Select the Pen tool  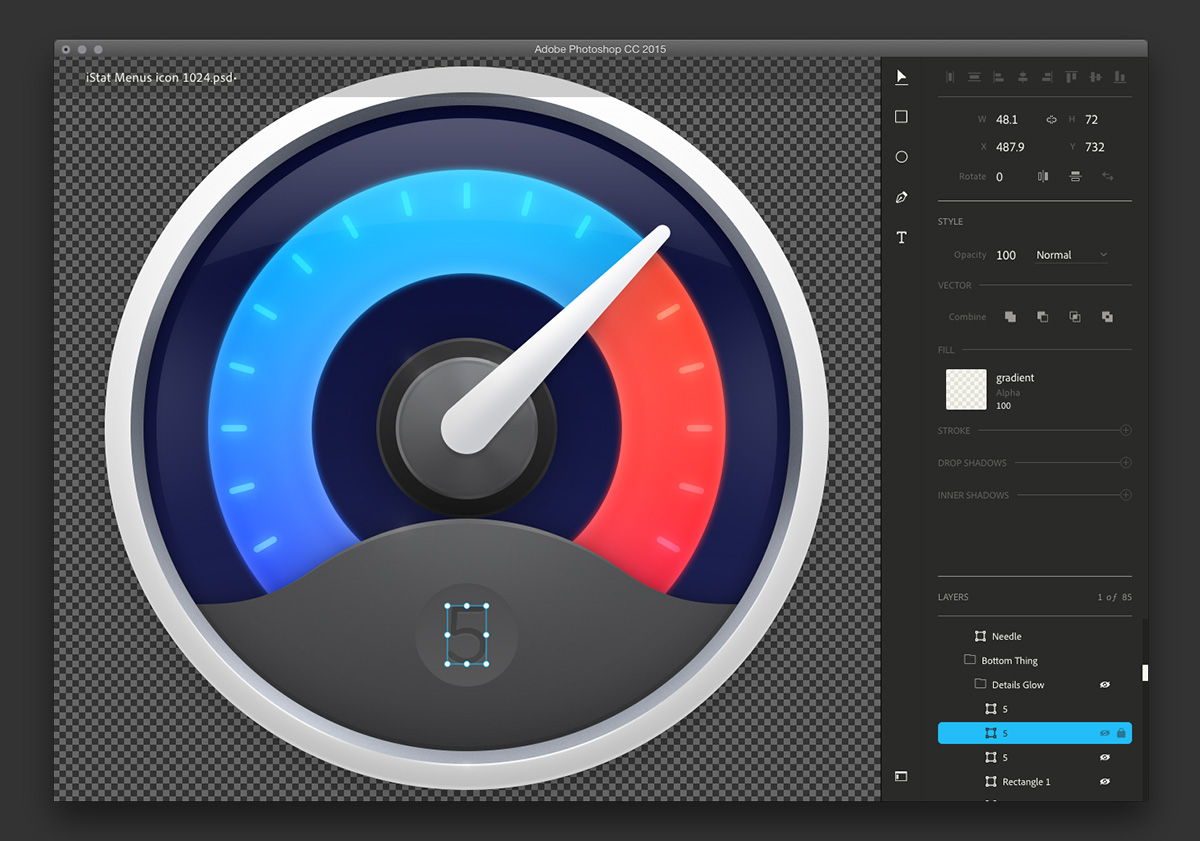901,197
